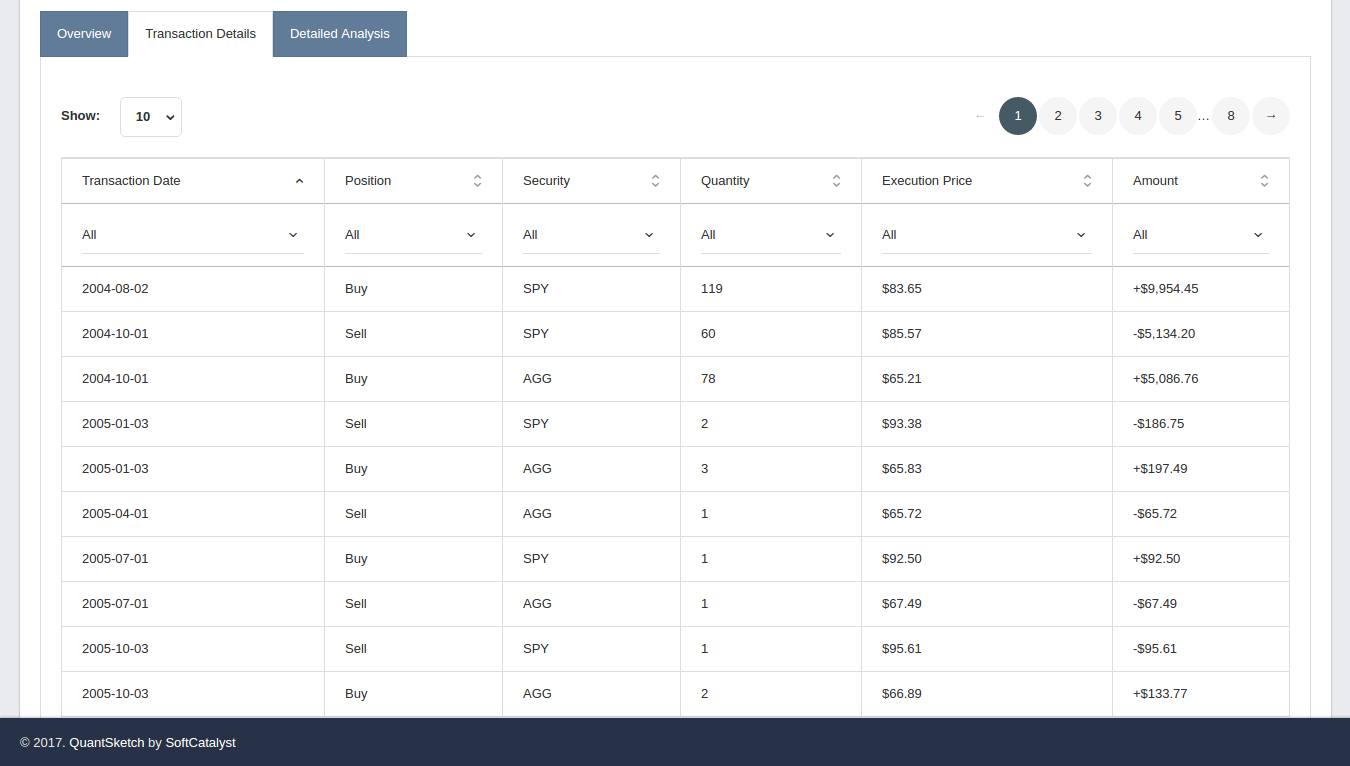Viewport: 1350px width, 766px height.
Task: Open Position filter dropdown
Action: pos(413,235)
